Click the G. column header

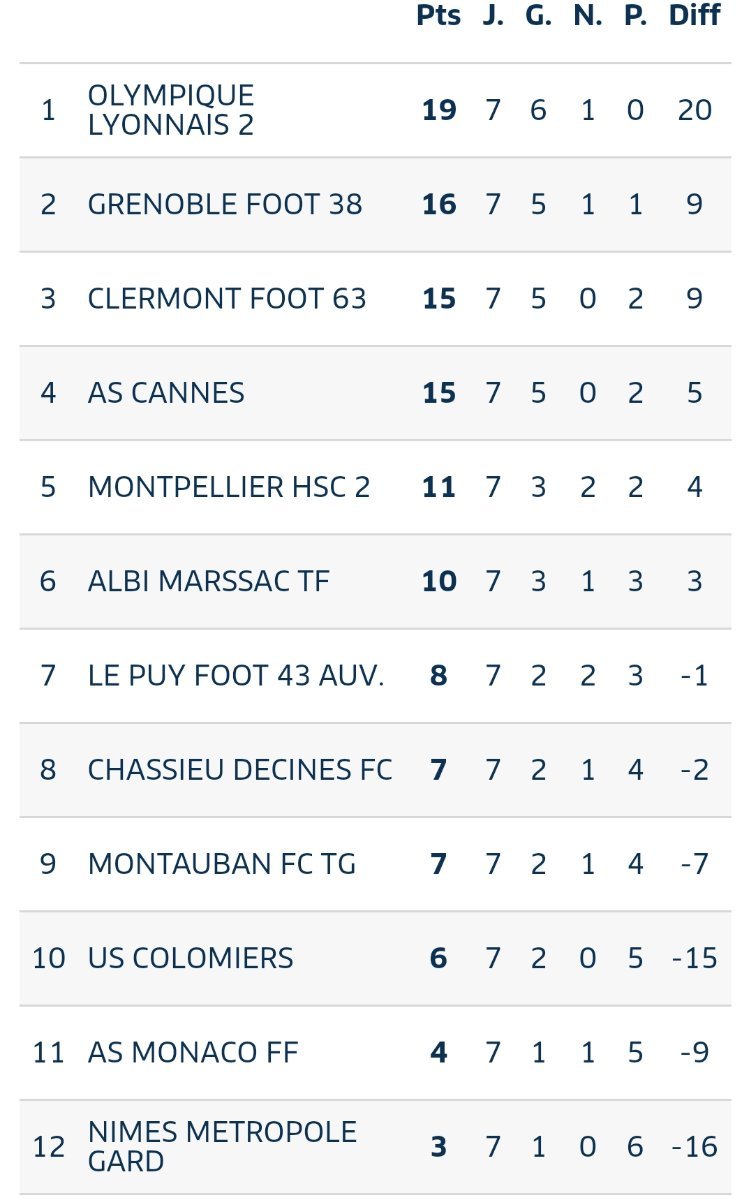point(539,16)
